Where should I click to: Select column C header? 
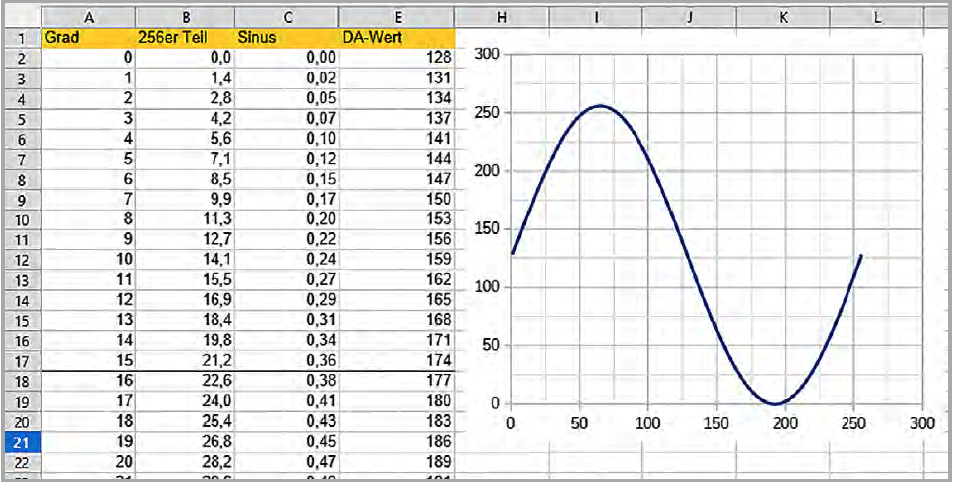[x=287, y=18]
